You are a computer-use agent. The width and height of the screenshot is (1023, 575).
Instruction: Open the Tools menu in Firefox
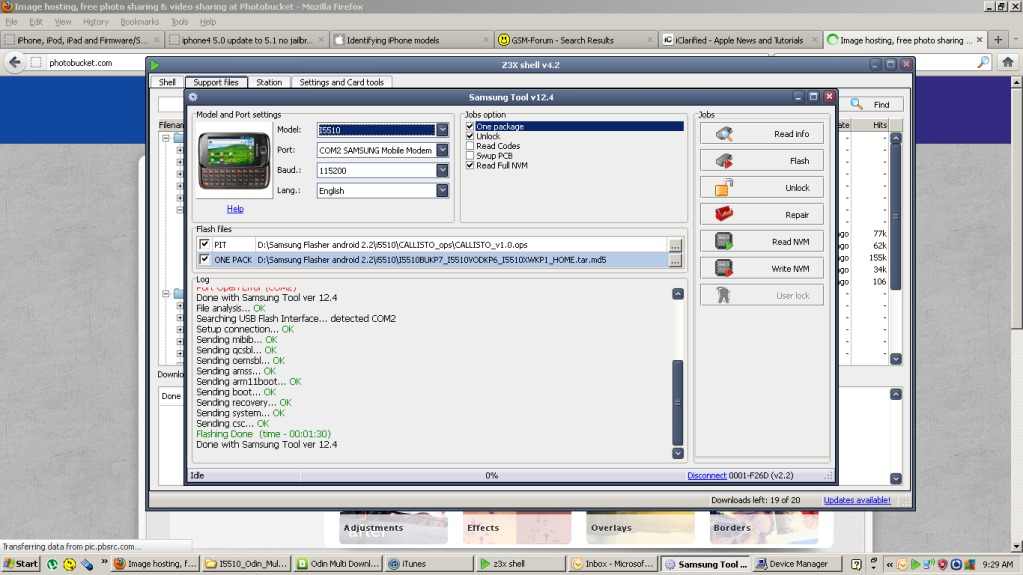coord(179,22)
